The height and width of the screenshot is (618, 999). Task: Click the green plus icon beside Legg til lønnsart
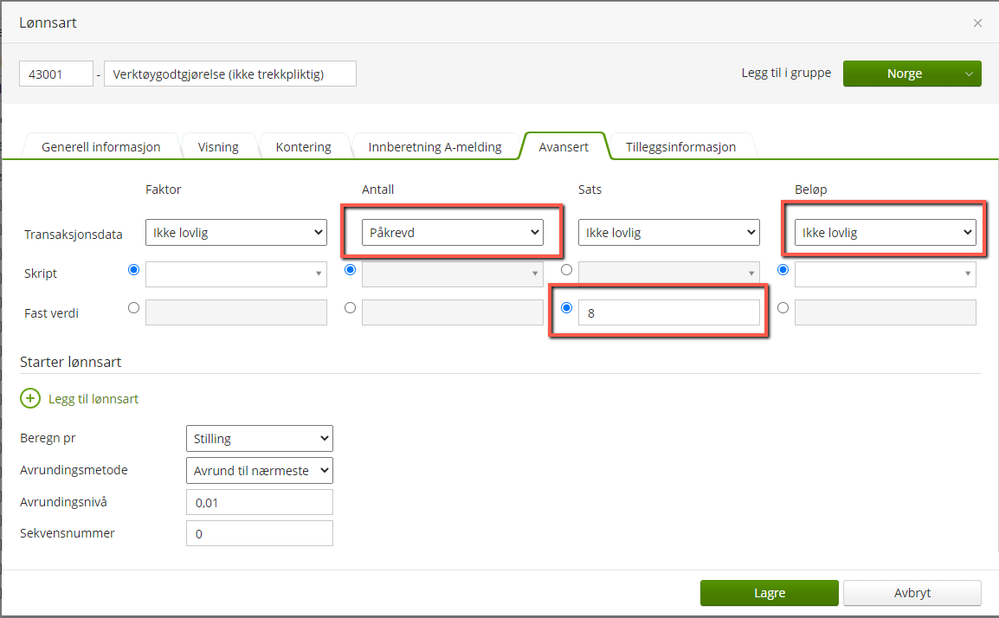[x=30, y=398]
